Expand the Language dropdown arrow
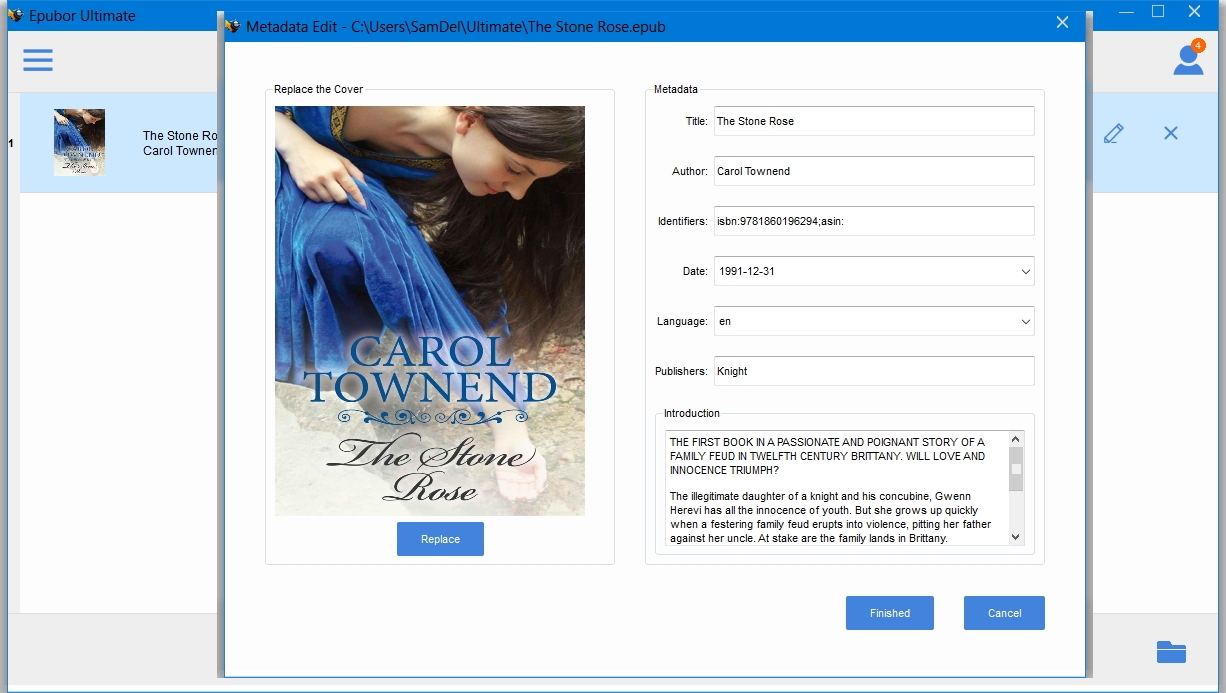The image size is (1226, 693). 1025,321
